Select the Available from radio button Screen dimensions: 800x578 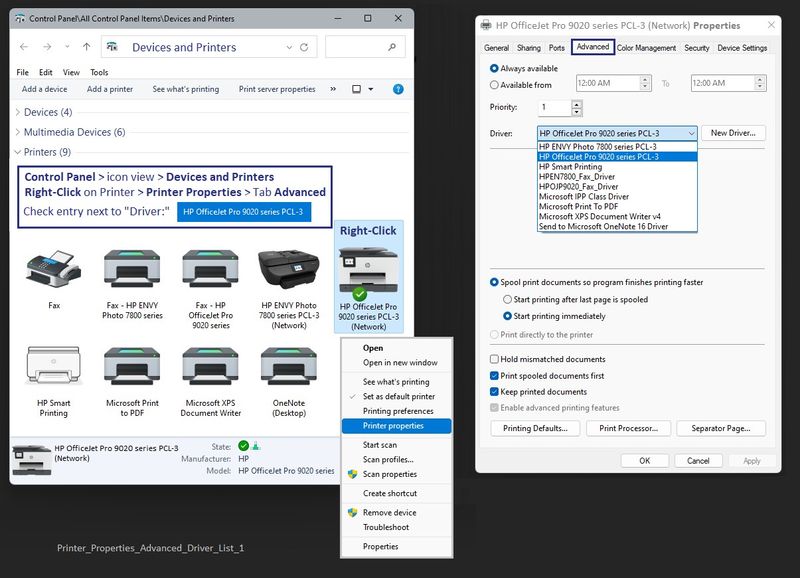[495, 85]
